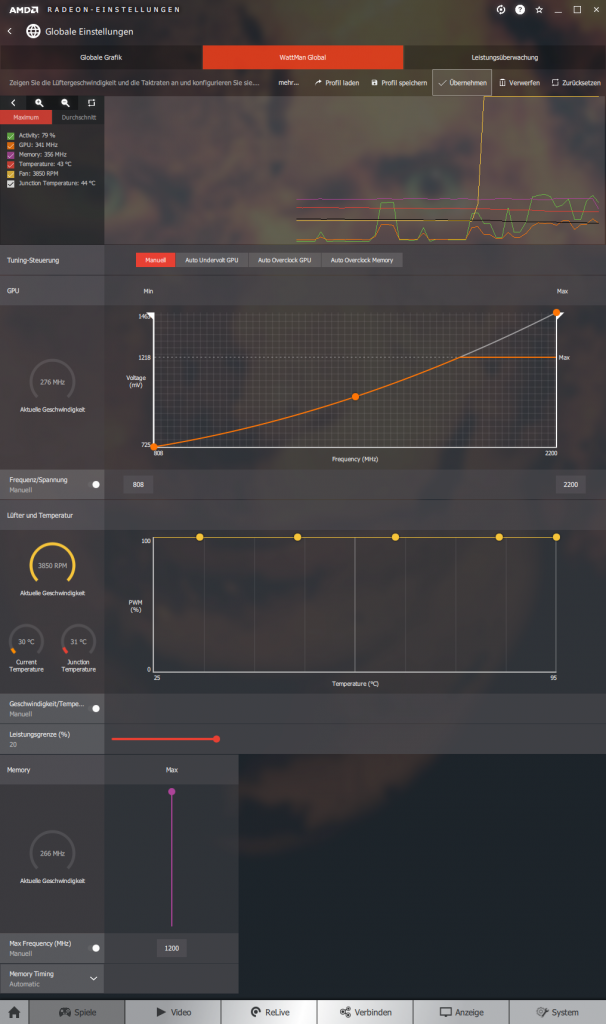Open the Video section

[x=173, y=1012]
